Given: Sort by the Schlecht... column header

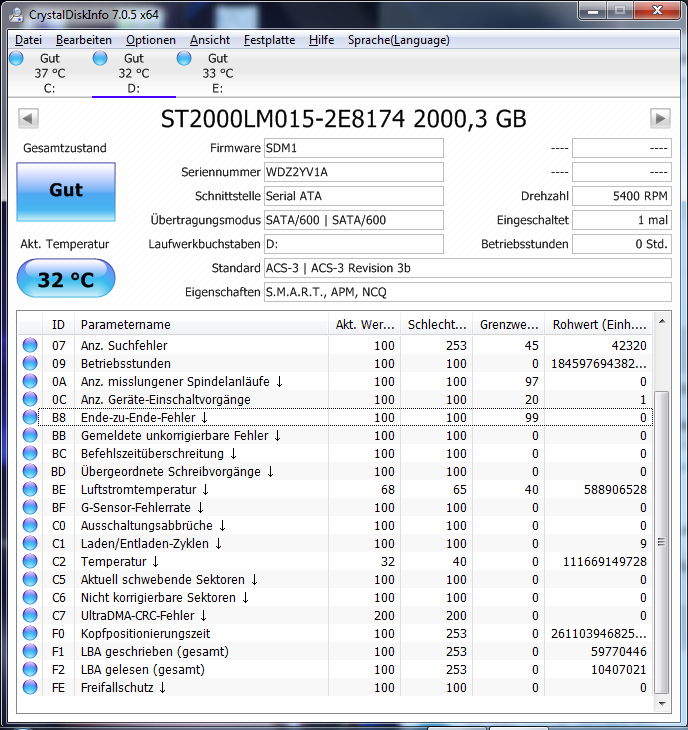Looking at the screenshot, I should pyautogui.click(x=437, y=324).
